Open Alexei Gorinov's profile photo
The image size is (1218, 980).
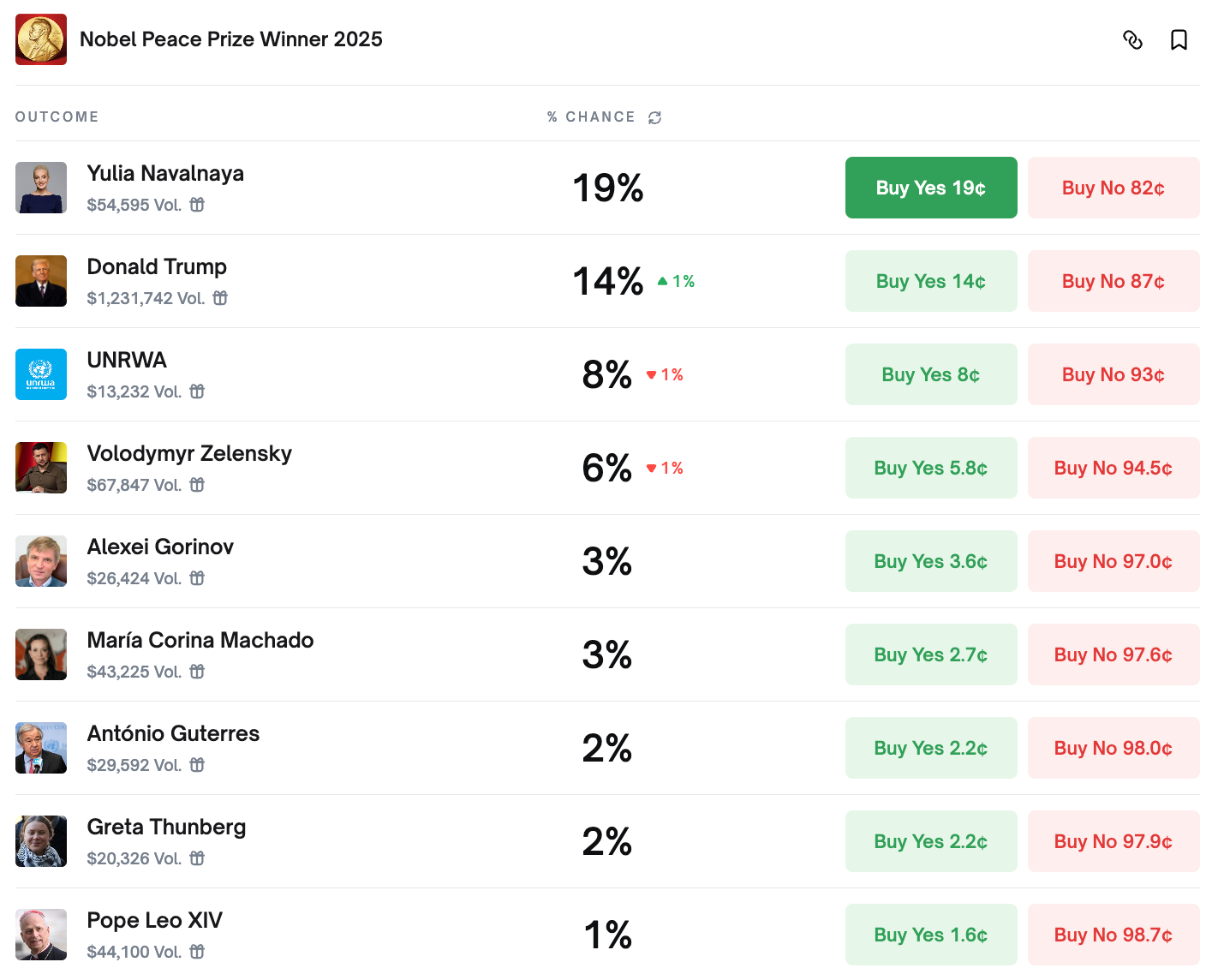pyautogui.click(x=41, y=561)
